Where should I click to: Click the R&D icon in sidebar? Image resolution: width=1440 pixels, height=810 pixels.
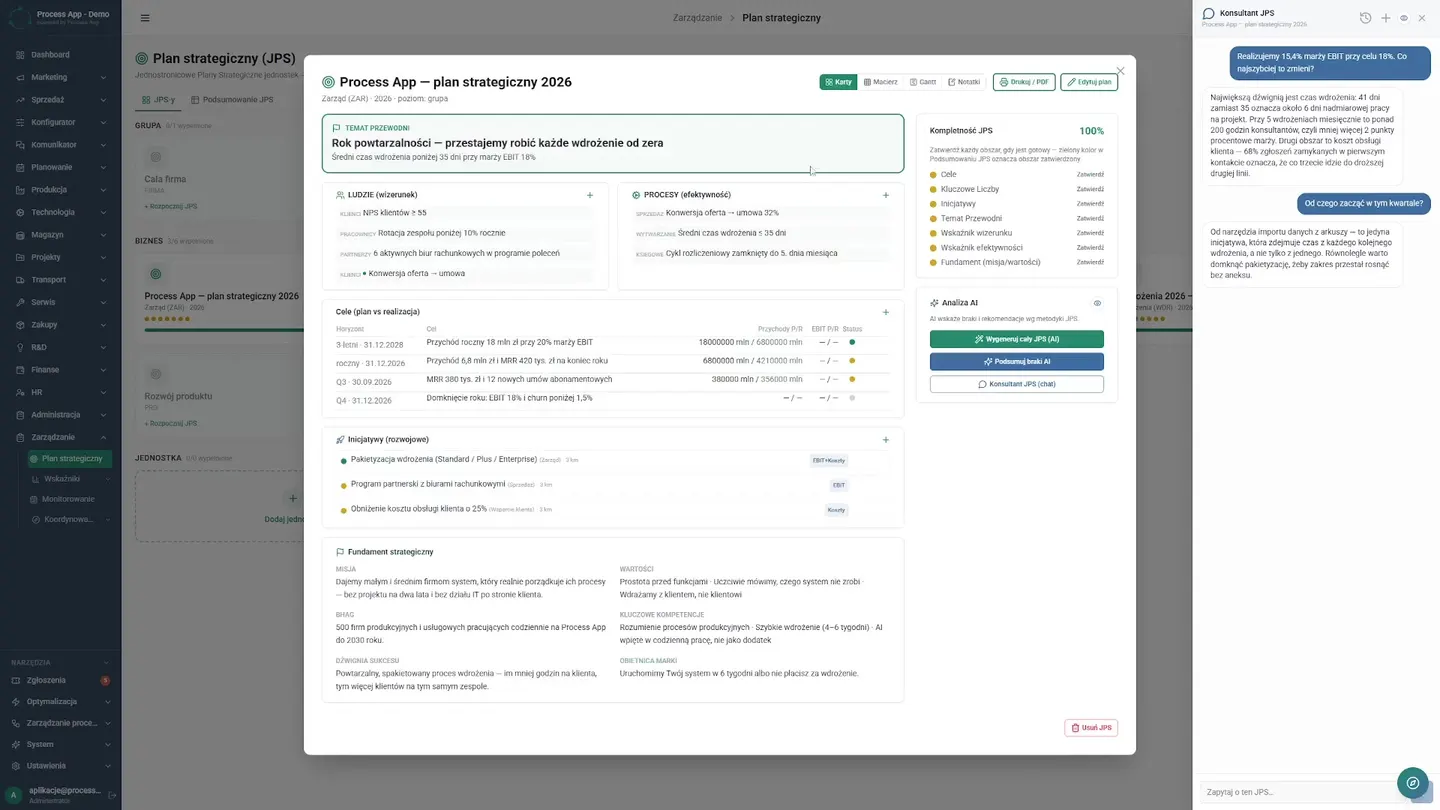coord(20,347)
